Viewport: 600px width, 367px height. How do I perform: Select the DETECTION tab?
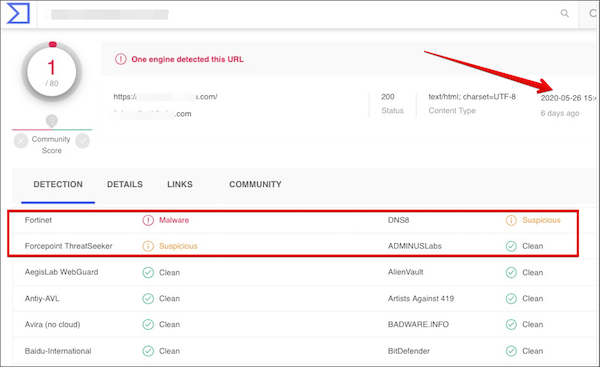pyautogui.click(x=58, y=184)
